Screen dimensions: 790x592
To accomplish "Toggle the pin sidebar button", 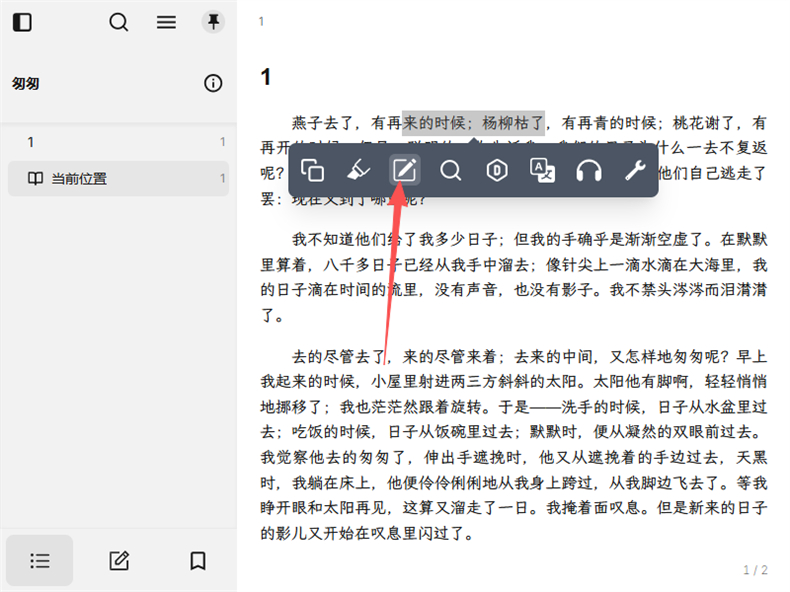I will pos(213,22).
